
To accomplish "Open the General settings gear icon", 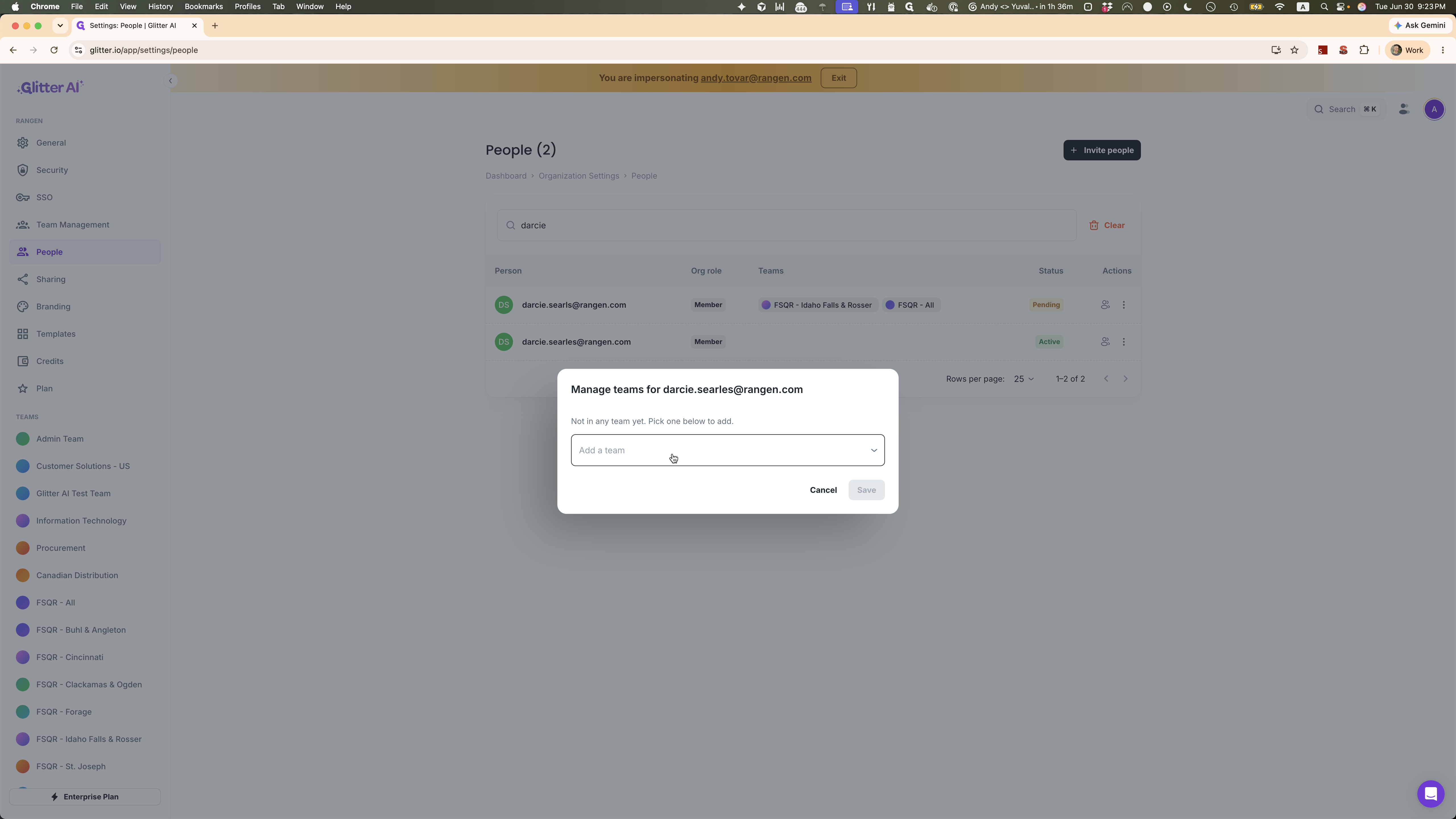I will click(23, 143).
